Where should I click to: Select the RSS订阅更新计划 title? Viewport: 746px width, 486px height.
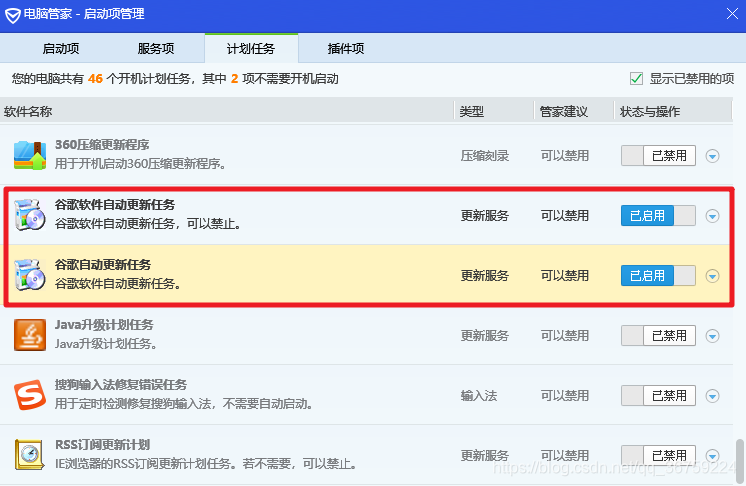pos(103,445)
